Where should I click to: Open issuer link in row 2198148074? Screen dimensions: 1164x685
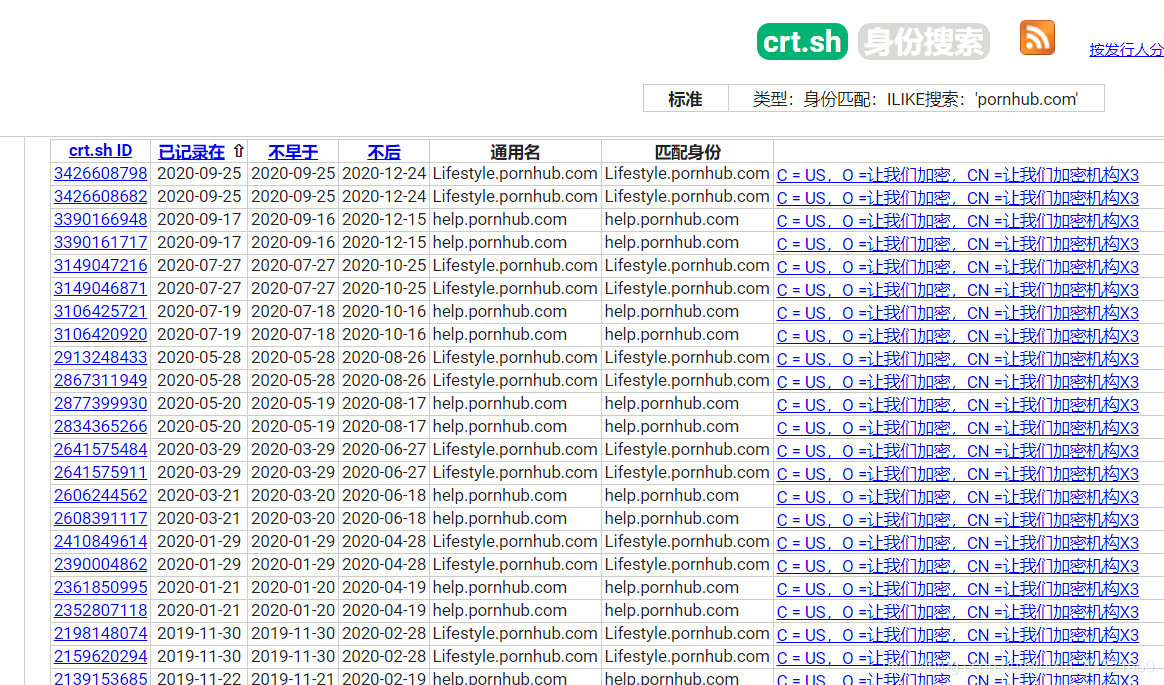tap(958, 635)
